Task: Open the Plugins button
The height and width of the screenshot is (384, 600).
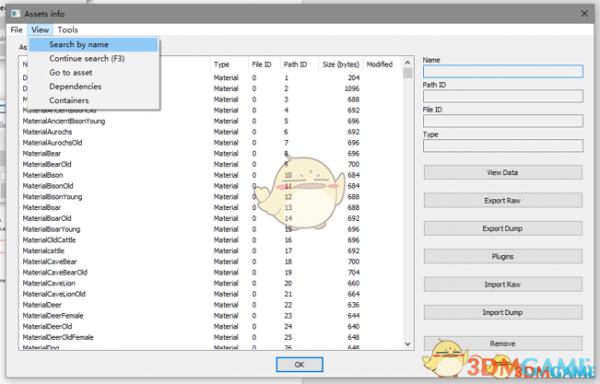Action: 503,256
